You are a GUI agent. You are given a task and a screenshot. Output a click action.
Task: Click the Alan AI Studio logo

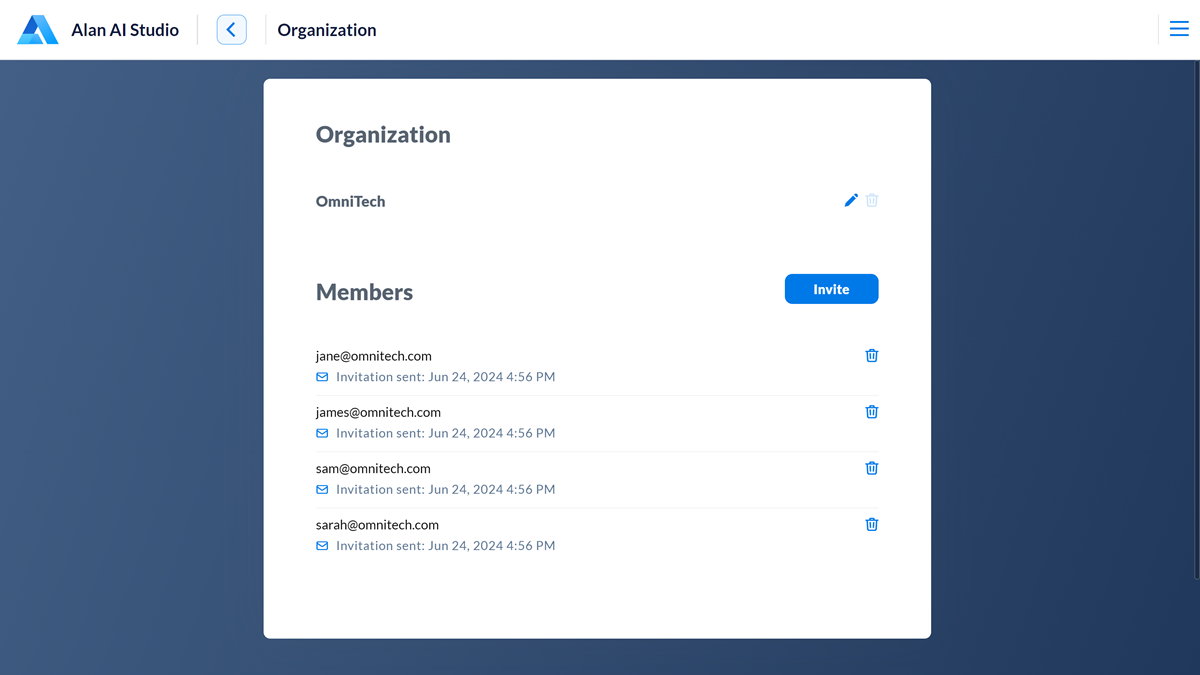(38, 30)
